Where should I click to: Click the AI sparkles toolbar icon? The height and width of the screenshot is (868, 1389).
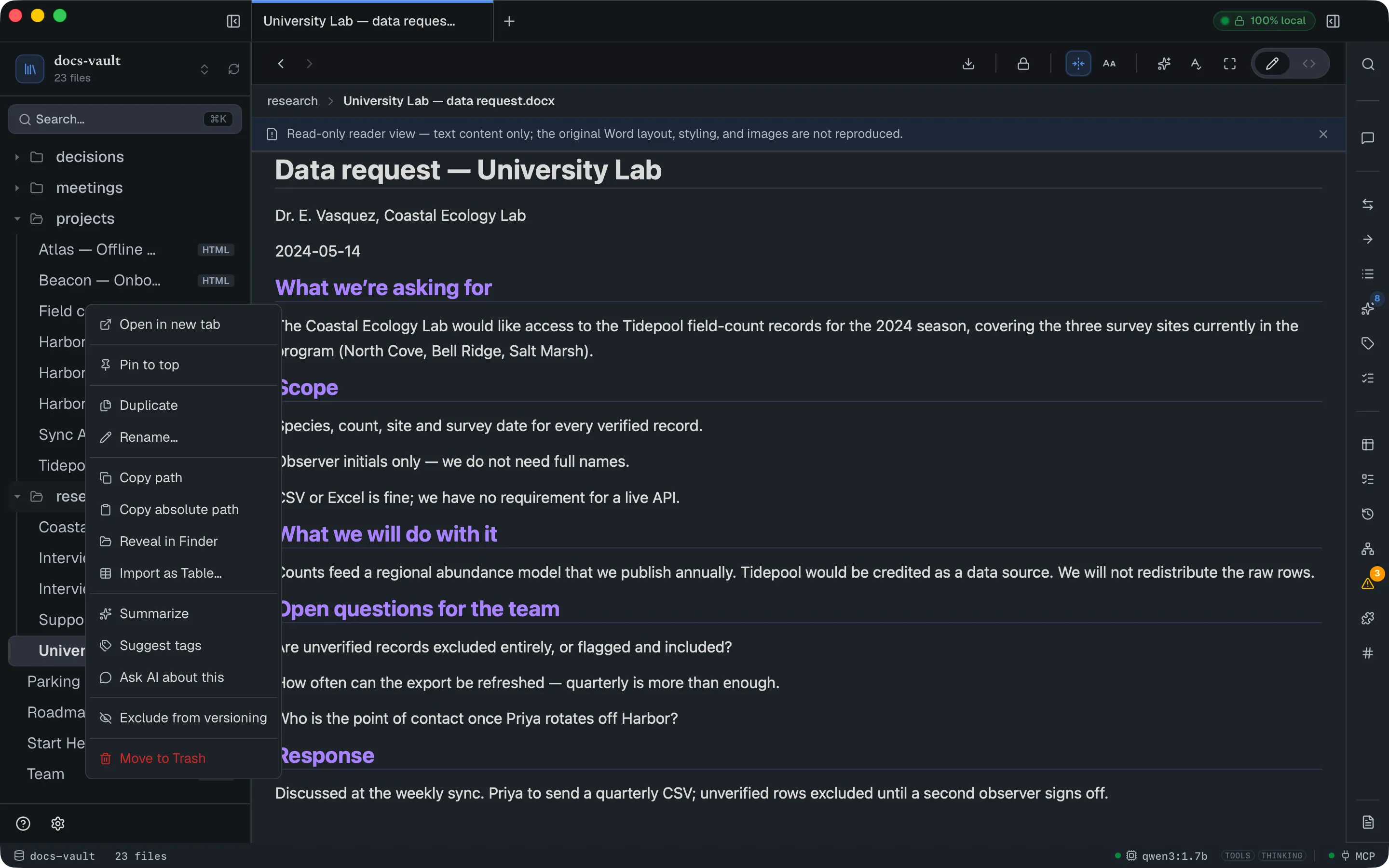click(x=1164, y=64)
